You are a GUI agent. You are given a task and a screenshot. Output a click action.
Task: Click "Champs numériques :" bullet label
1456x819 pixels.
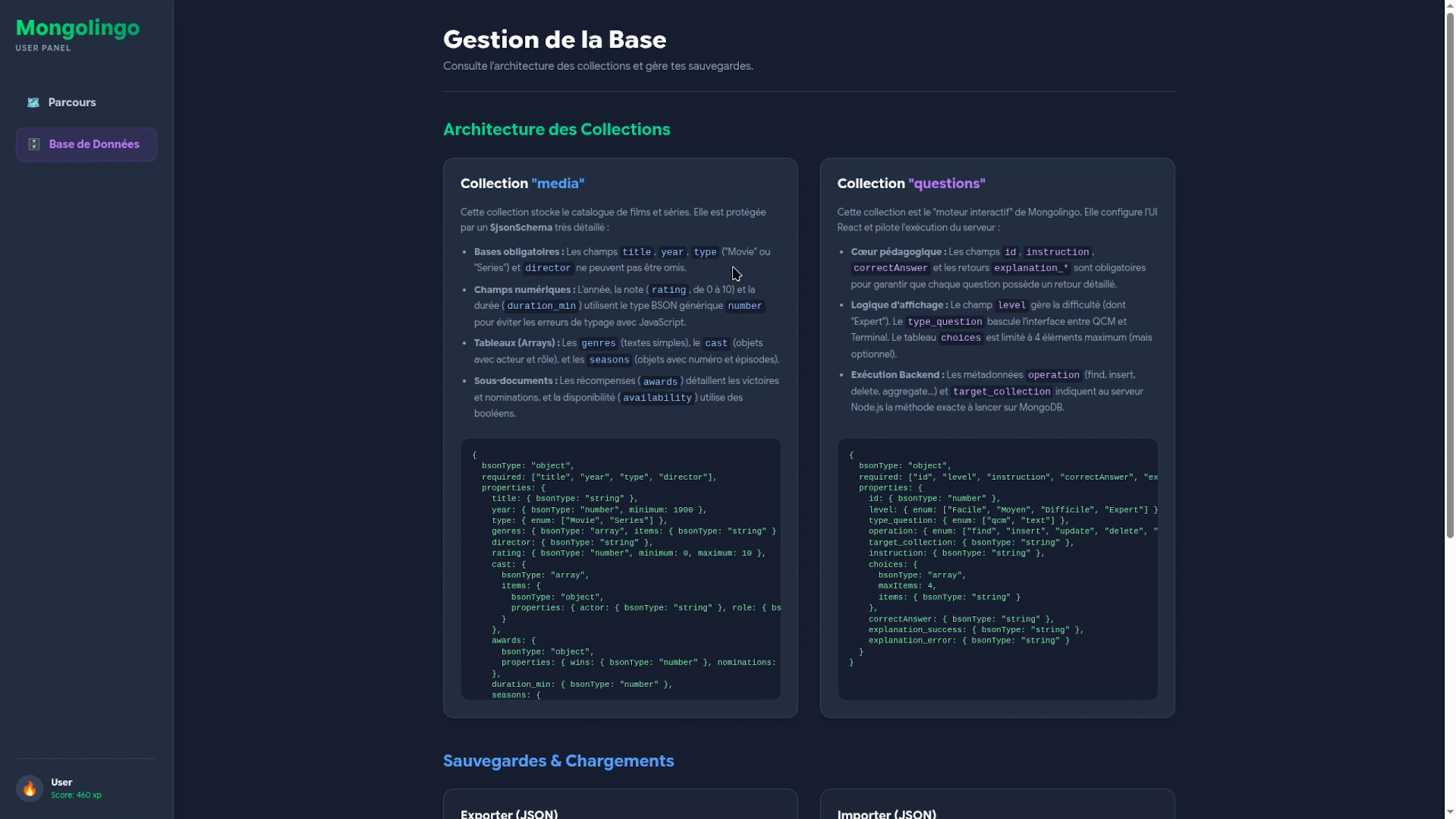click(524, 289)
